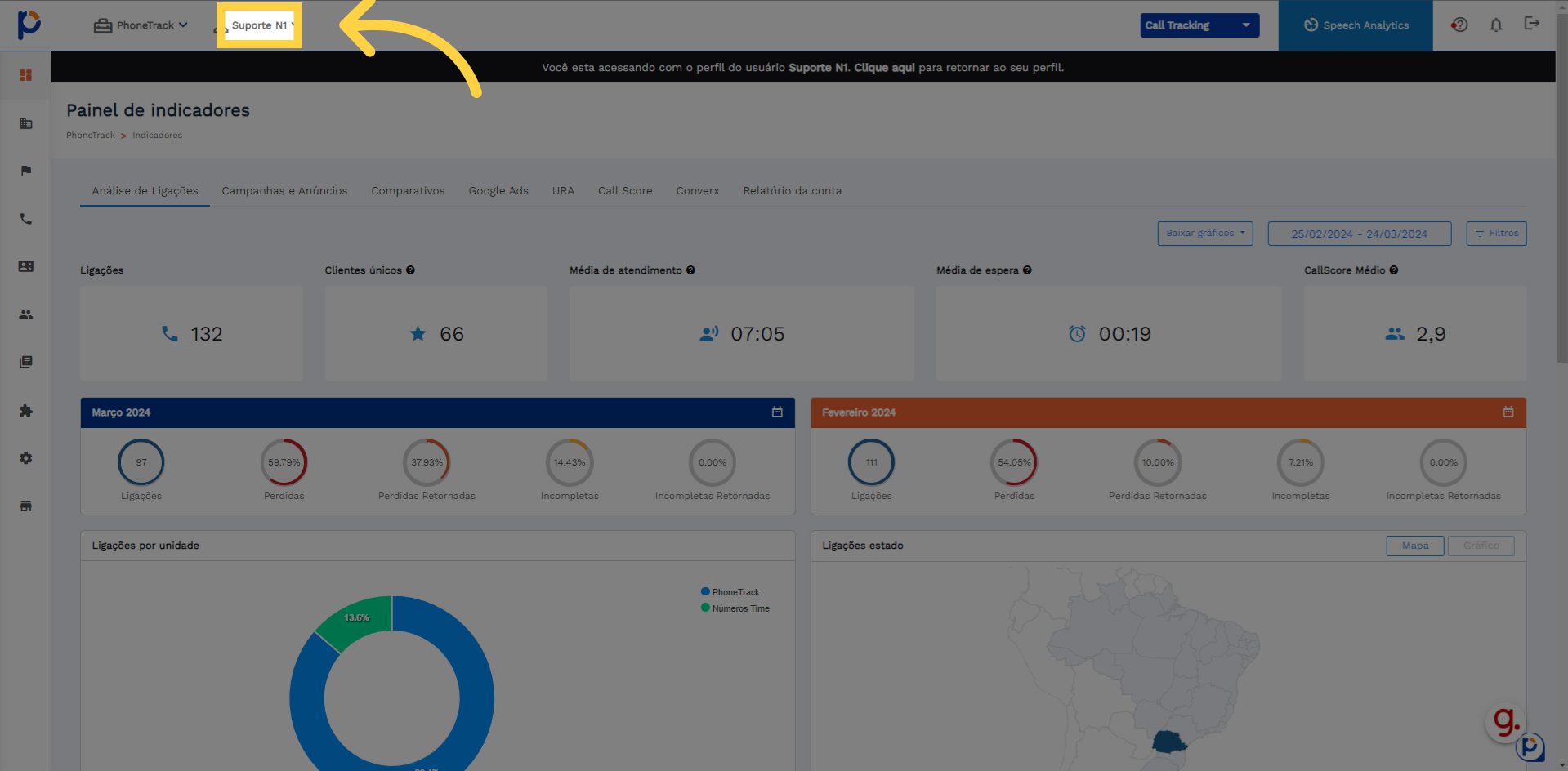Switch to the Call Score tab
The height and width of the screenshot is (771, 1568).
point(625,191)
